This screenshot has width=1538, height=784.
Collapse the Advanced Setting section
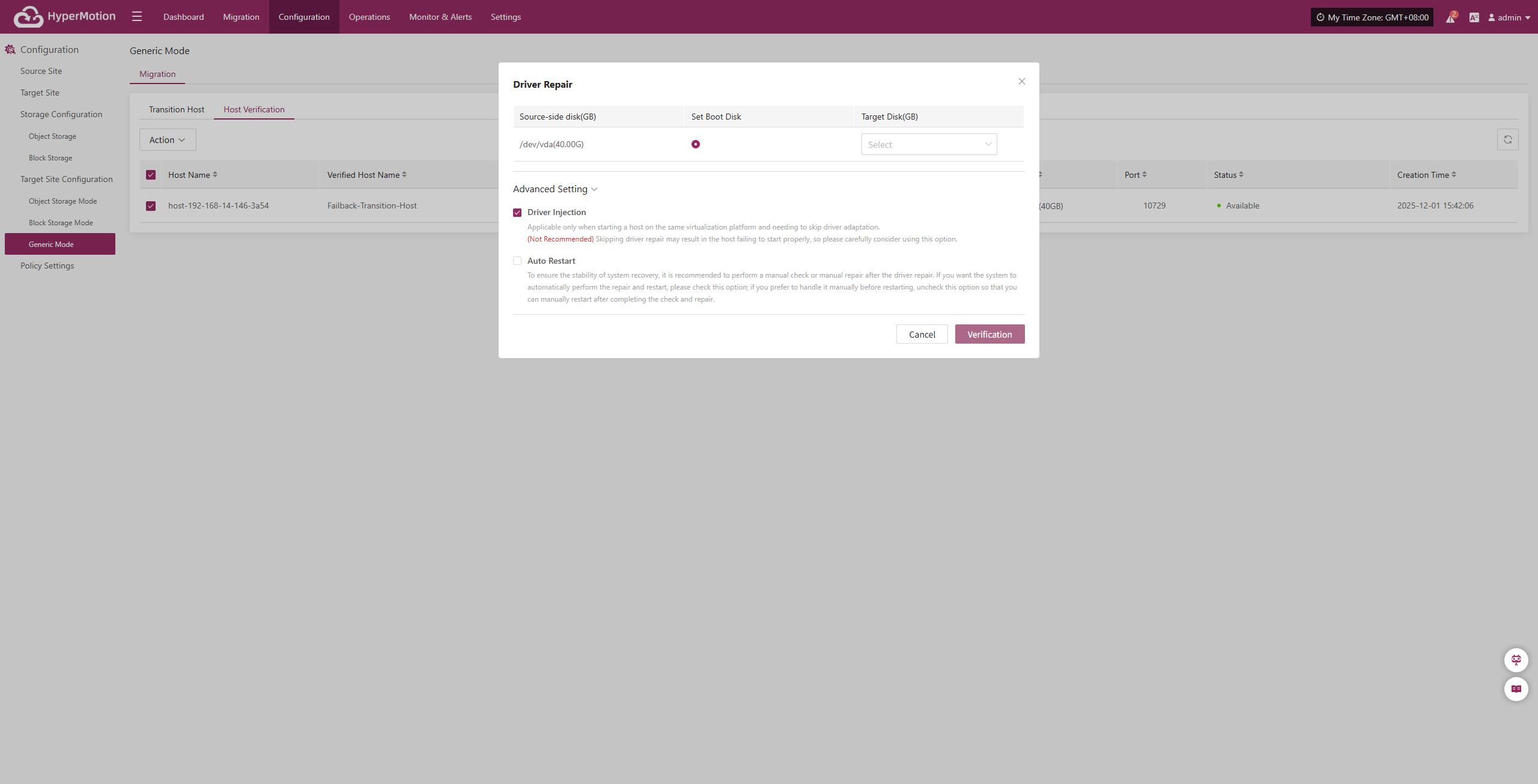(555, 189)
